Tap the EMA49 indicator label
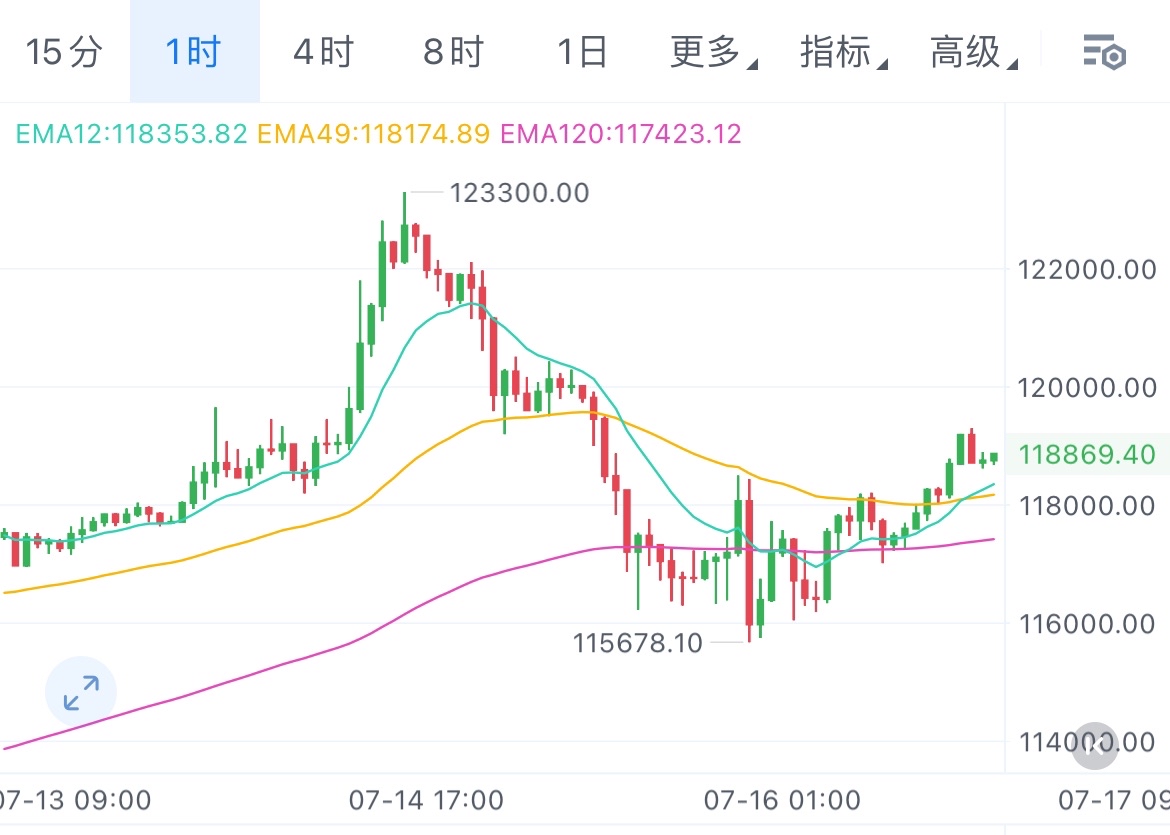 (x=373, y=133)
